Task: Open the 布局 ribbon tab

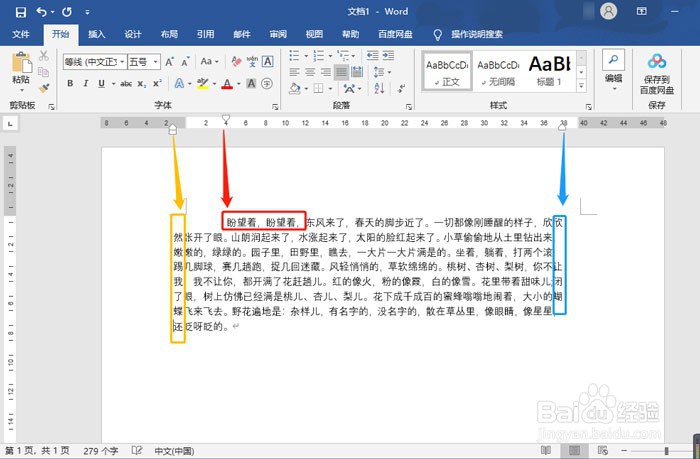Action: point(169,34)
